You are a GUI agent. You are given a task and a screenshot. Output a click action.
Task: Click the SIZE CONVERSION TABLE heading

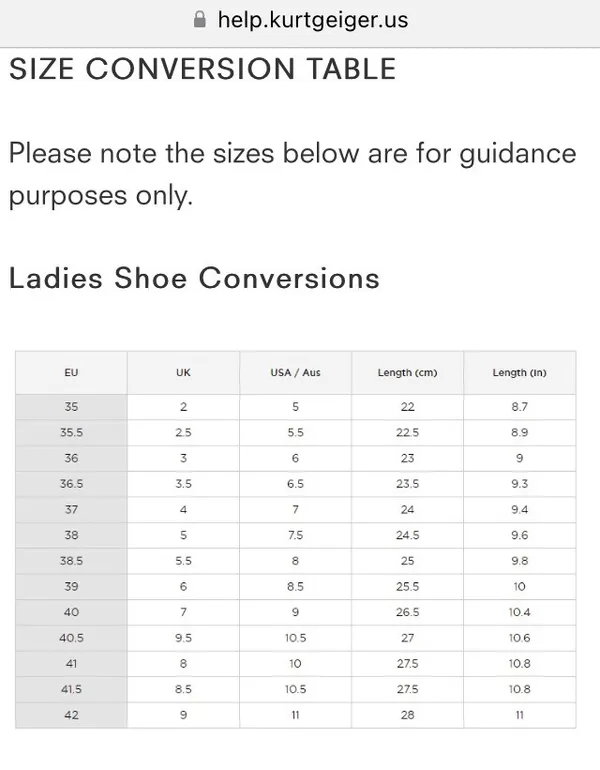[203, 69]
